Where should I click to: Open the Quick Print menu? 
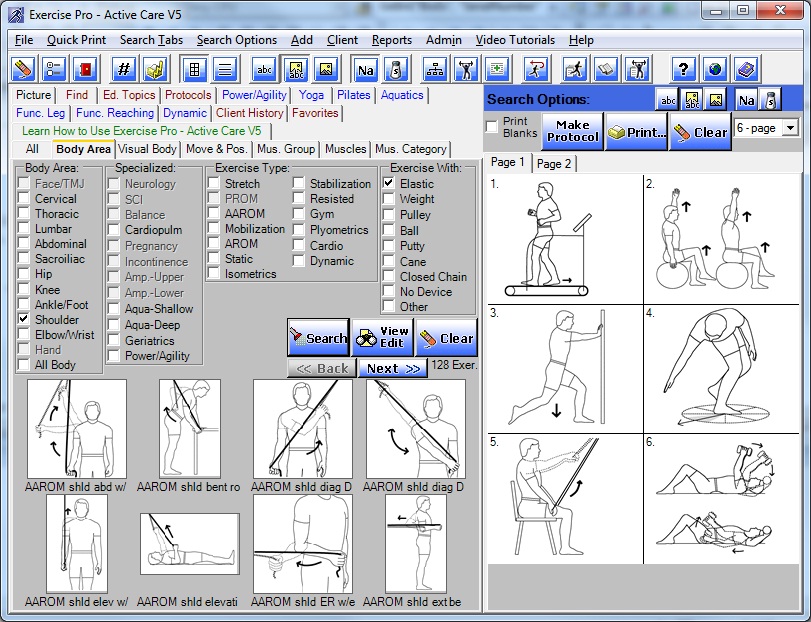76,40
